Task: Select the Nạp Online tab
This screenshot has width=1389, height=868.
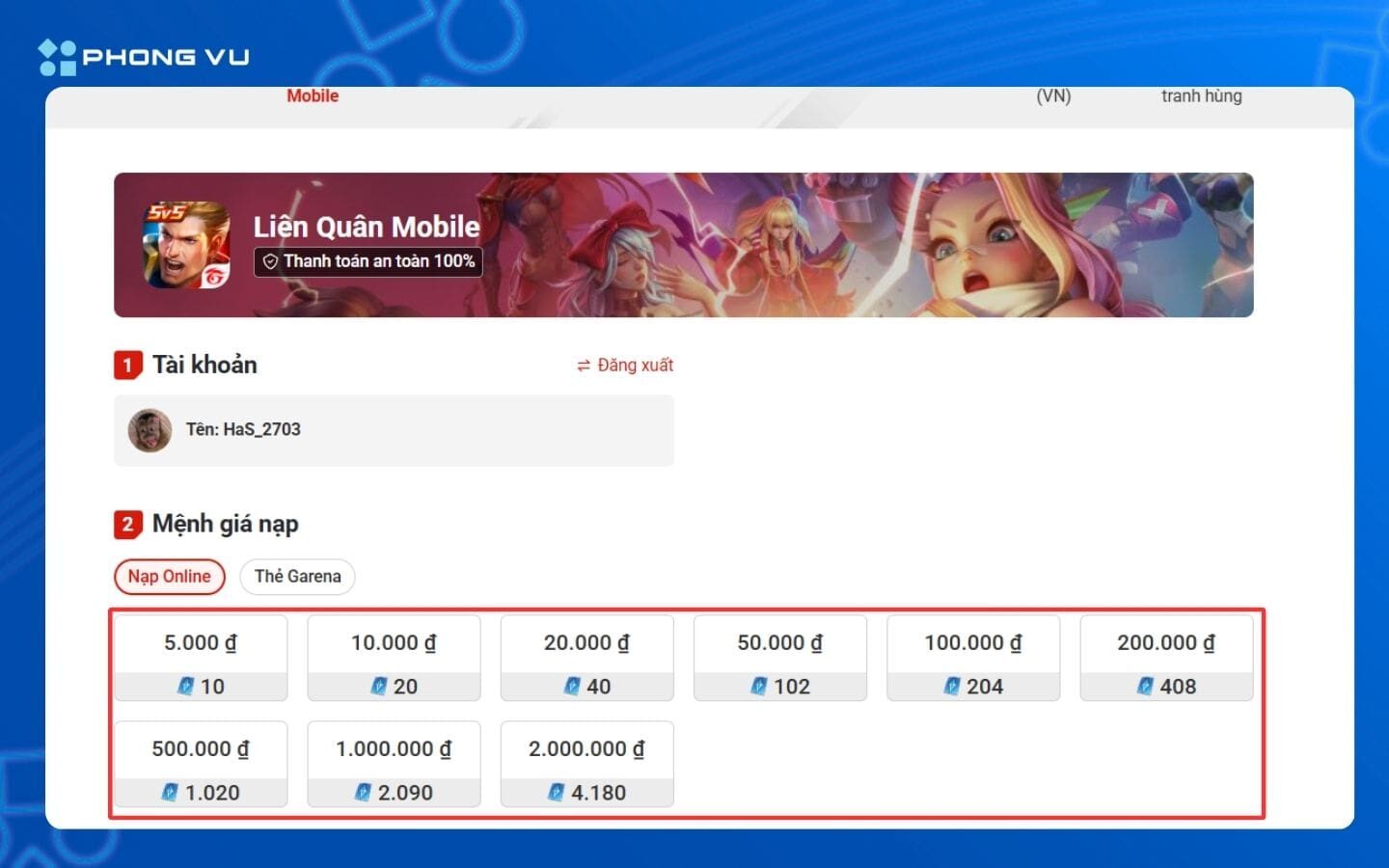Action: [170, 577]
